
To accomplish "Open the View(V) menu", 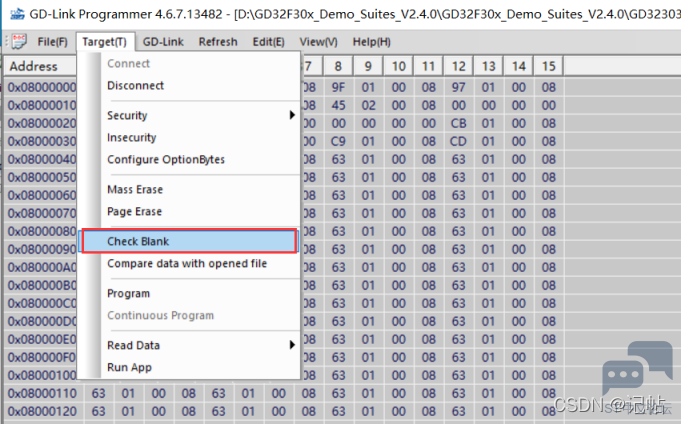I will coord(318,42).
